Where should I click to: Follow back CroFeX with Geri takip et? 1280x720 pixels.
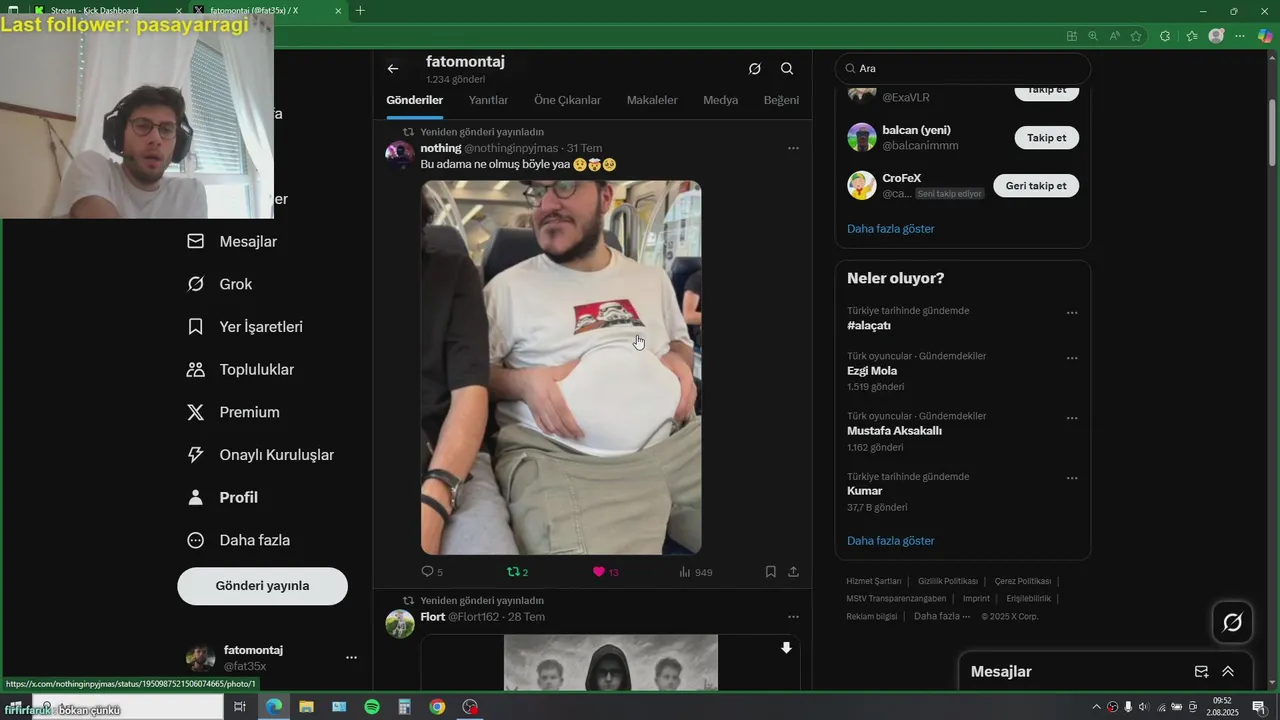pyautogui.click(x=1036, y=186)
